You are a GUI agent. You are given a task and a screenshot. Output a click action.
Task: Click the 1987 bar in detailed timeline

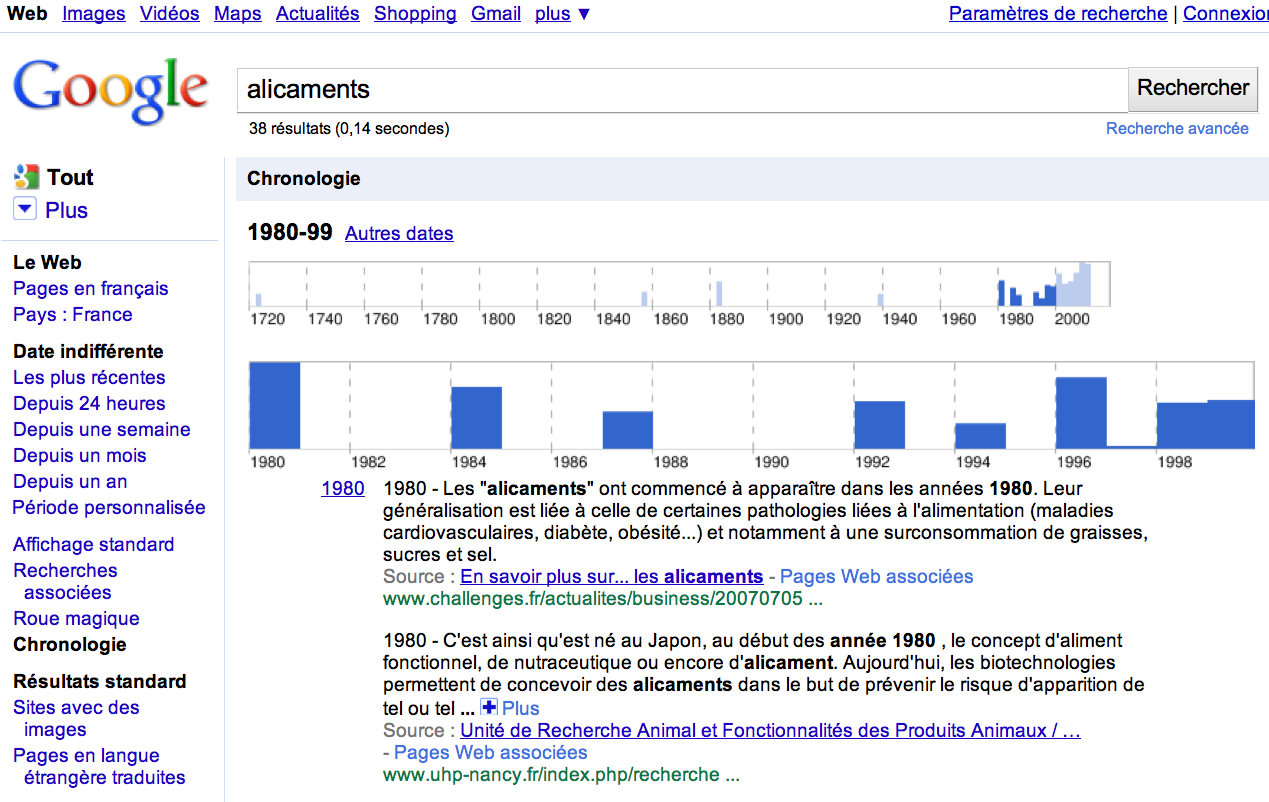(628, 431)
